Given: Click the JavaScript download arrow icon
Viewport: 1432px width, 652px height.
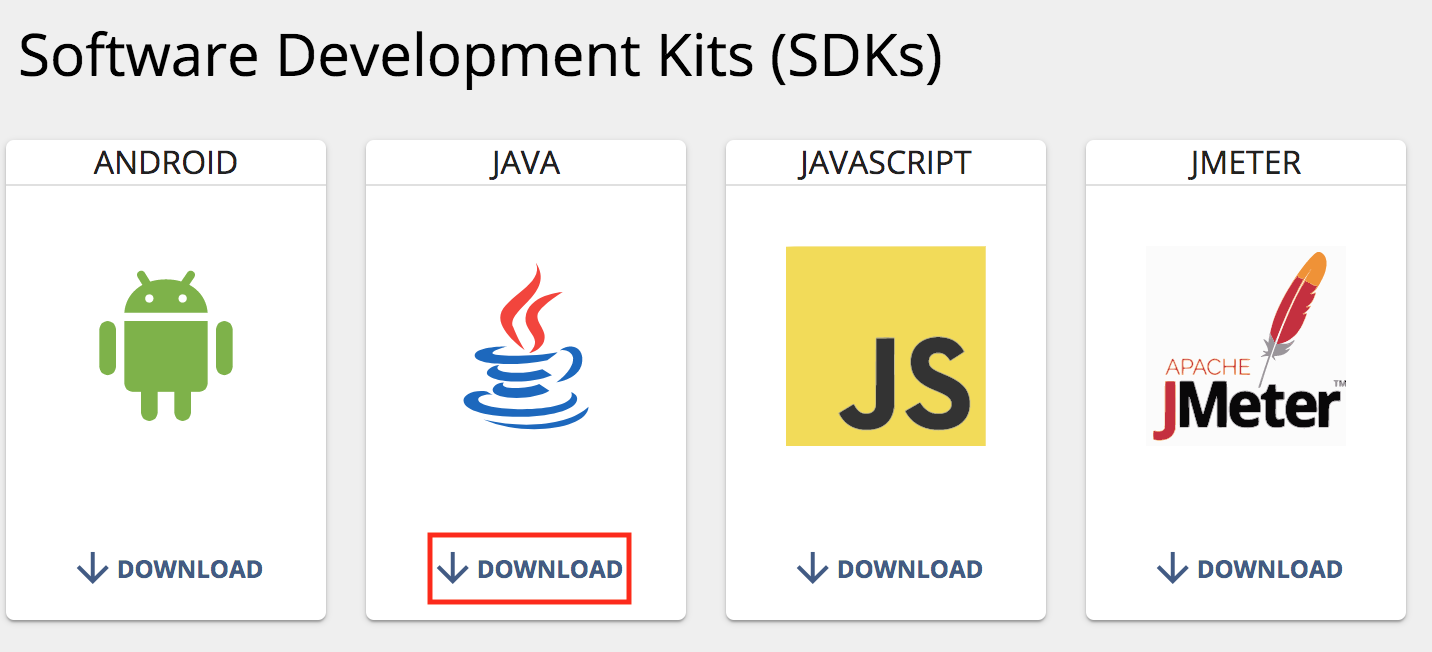Looking at the screenshot, I should (x=813, y=569).
